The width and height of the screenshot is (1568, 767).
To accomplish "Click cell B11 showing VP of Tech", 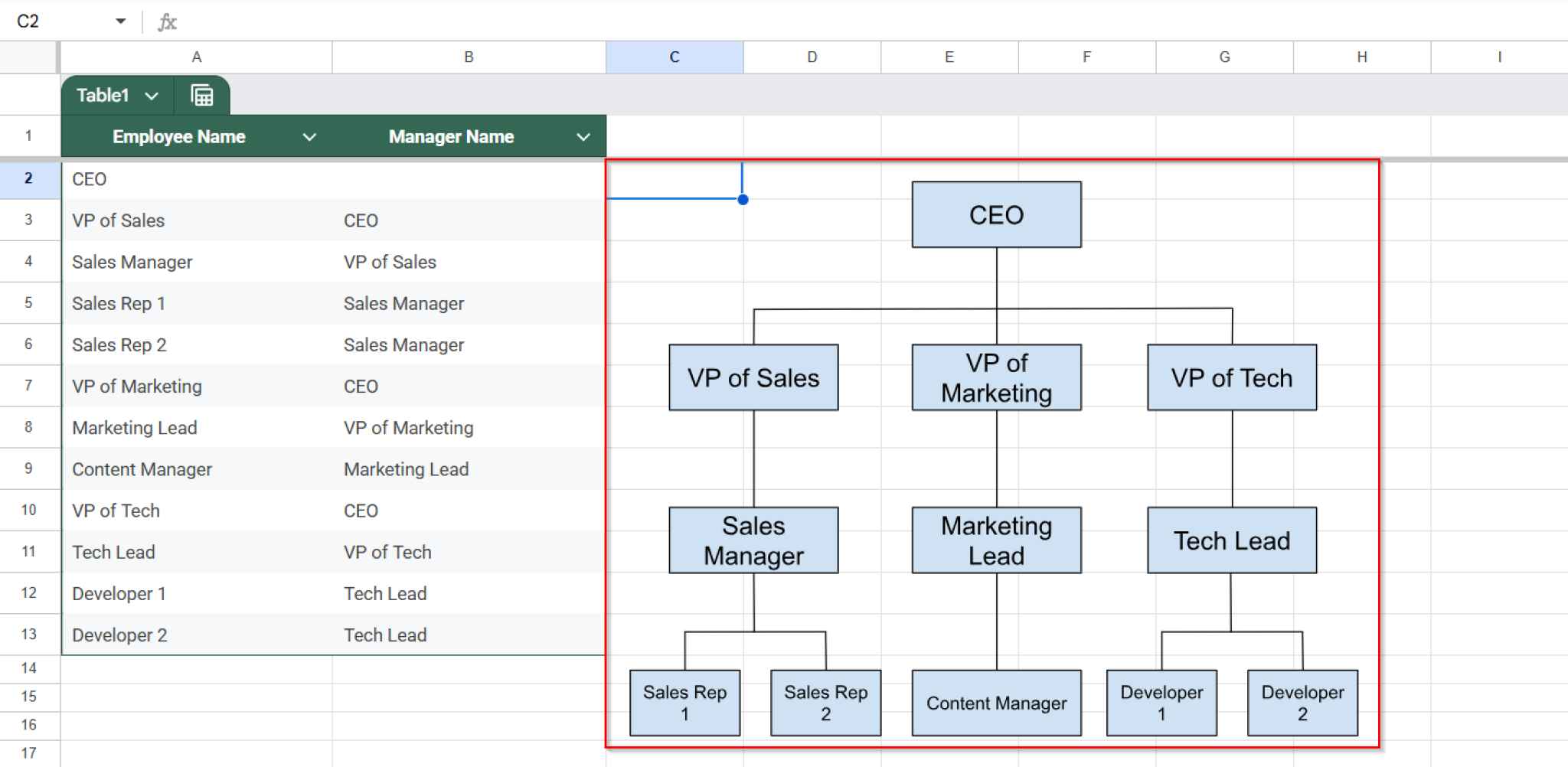I will (468, 551).
